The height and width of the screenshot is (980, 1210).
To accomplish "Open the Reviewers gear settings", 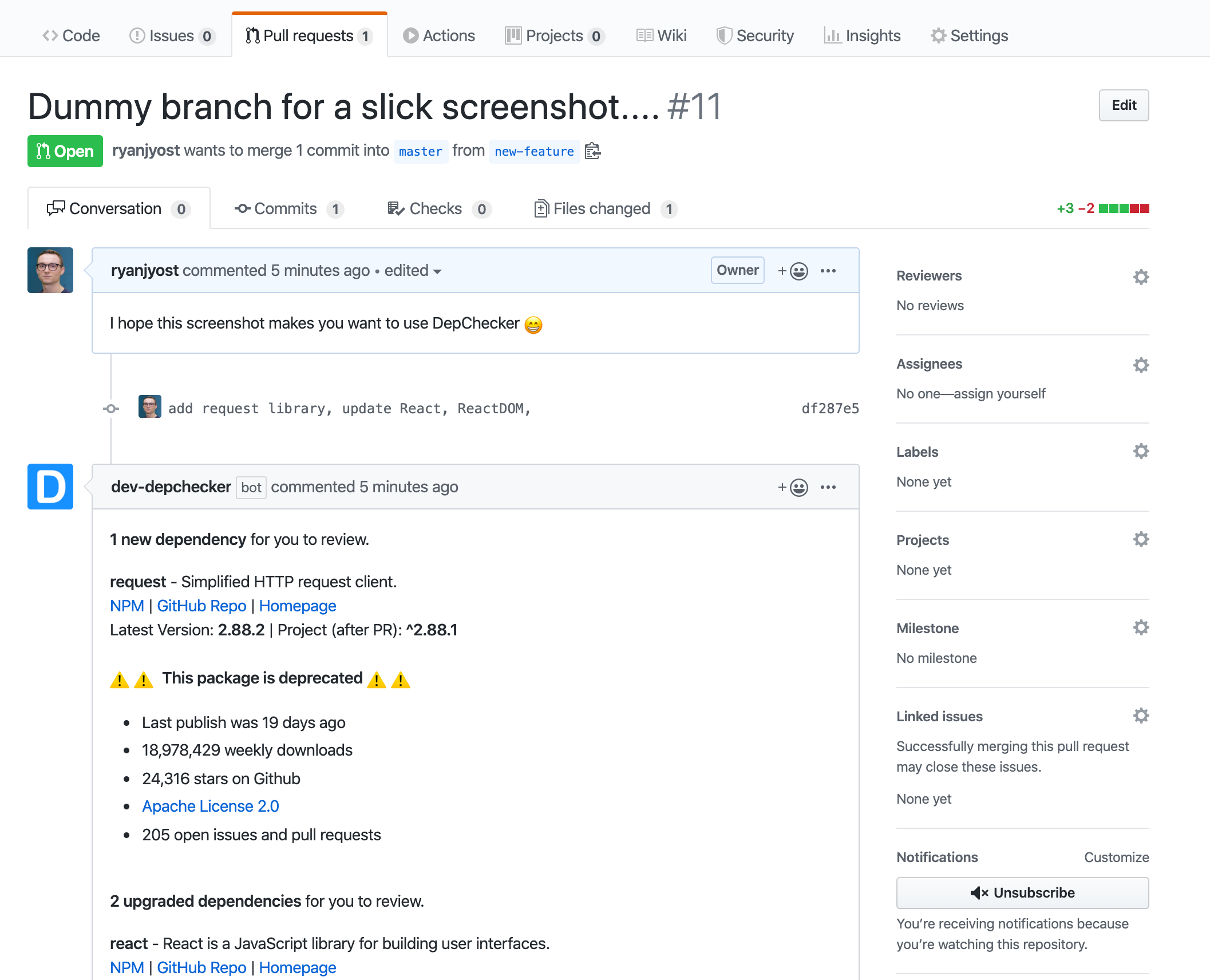I will coord(1141,277).
